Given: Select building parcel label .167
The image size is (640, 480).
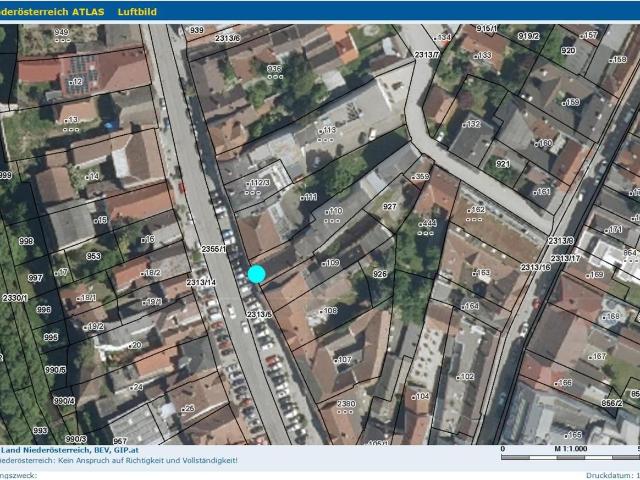Looking at the screenshot, I should pyautogui.click(x=598, y=356).
